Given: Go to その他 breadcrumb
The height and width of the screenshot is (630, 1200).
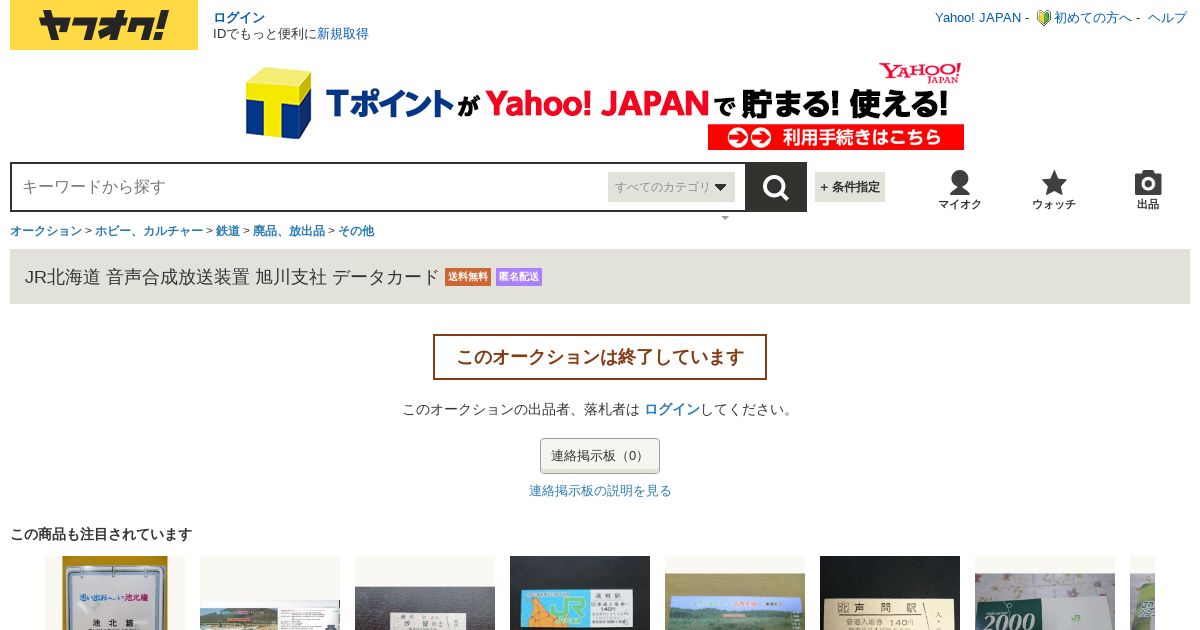Looking at the screenshot, I should pyautogui.click(x=356, y=231).
